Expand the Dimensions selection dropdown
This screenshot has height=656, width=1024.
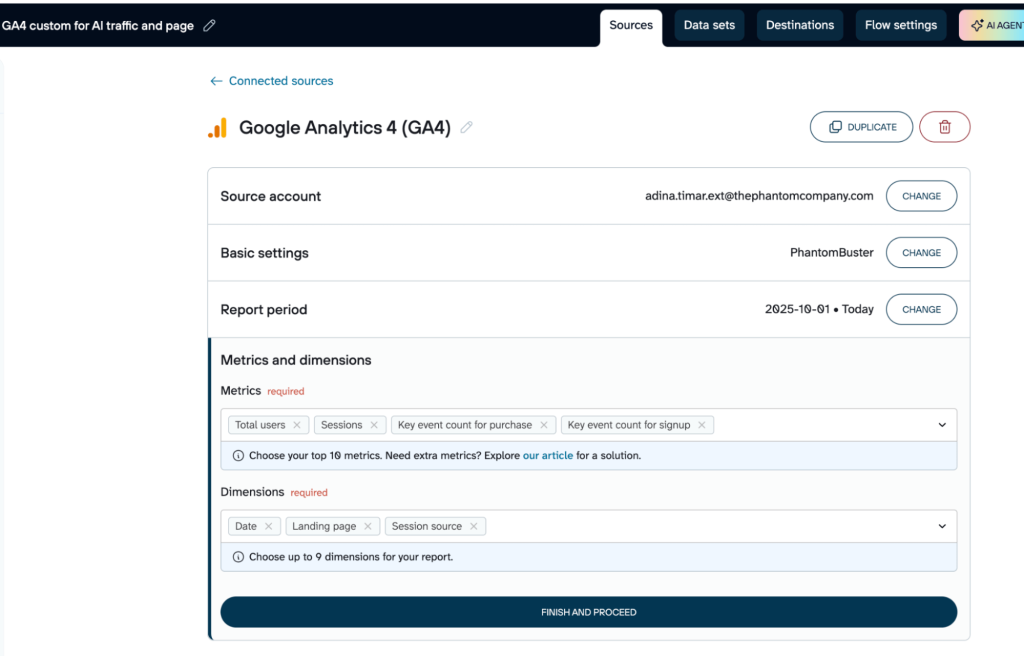click(941, 525)
